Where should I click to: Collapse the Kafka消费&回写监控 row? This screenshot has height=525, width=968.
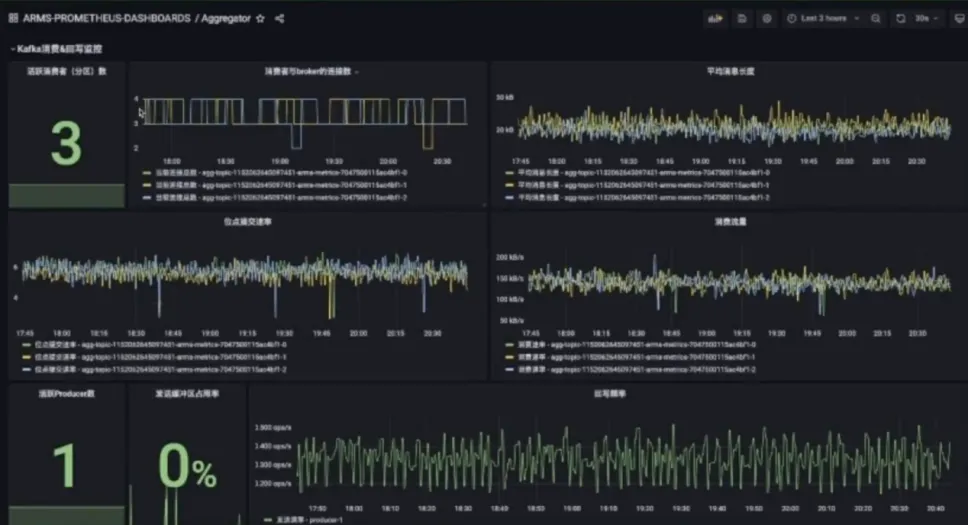click(x=56, y=49)
